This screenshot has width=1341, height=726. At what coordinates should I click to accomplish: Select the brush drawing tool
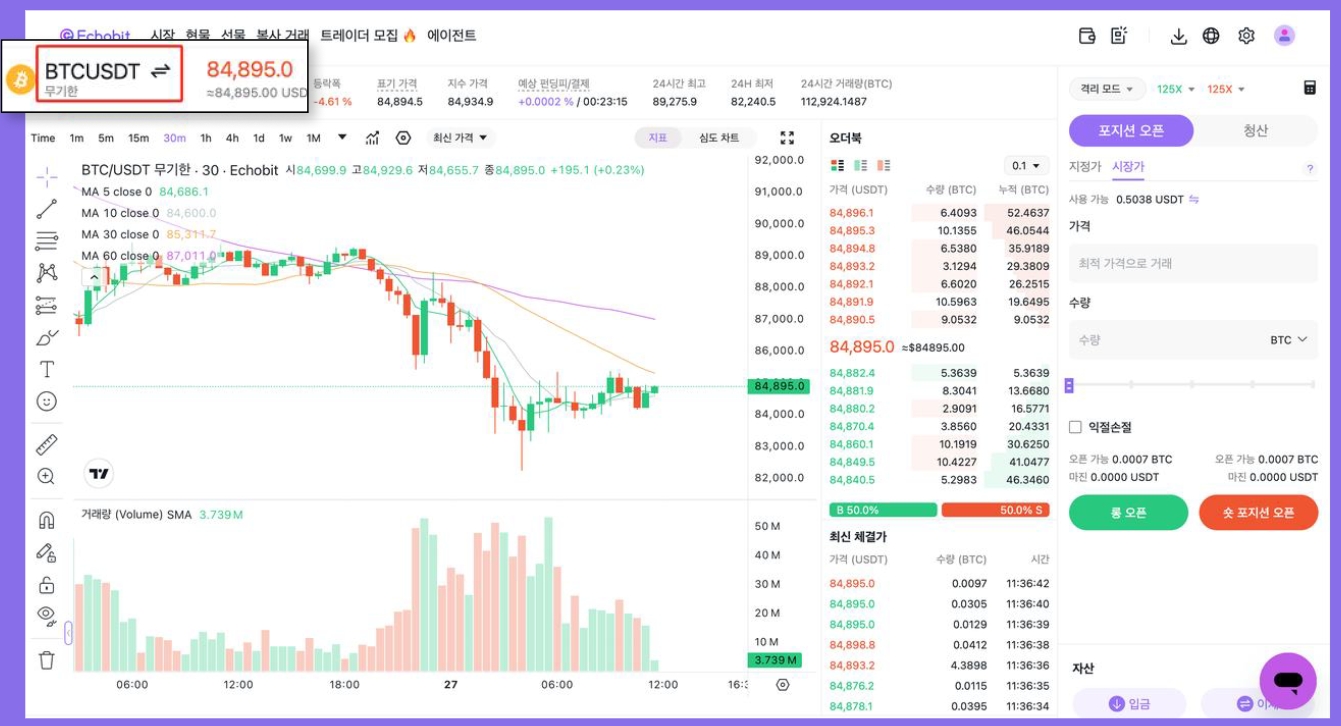(x=46, y=337)
